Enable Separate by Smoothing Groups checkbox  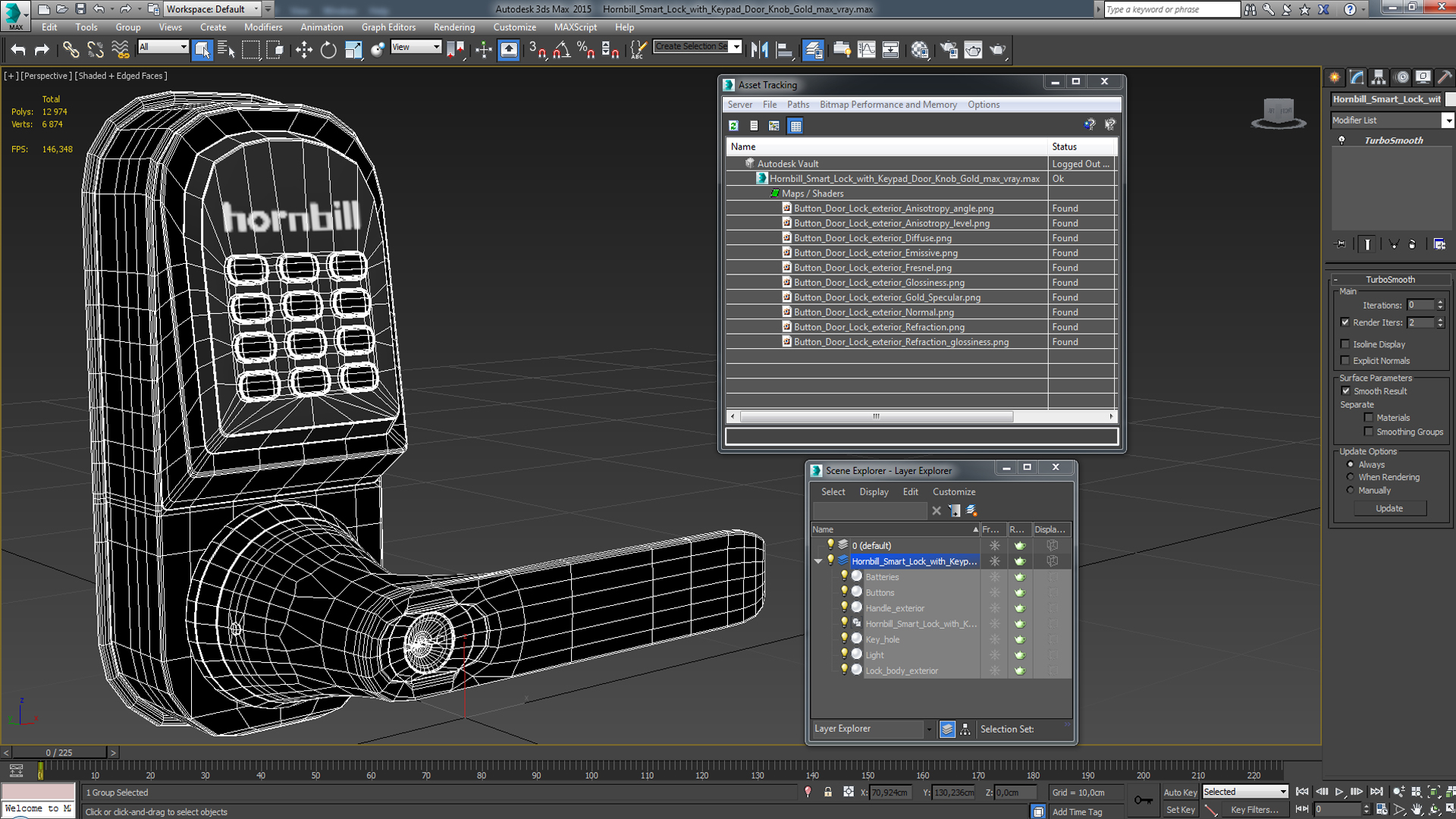coord(1369,432)
